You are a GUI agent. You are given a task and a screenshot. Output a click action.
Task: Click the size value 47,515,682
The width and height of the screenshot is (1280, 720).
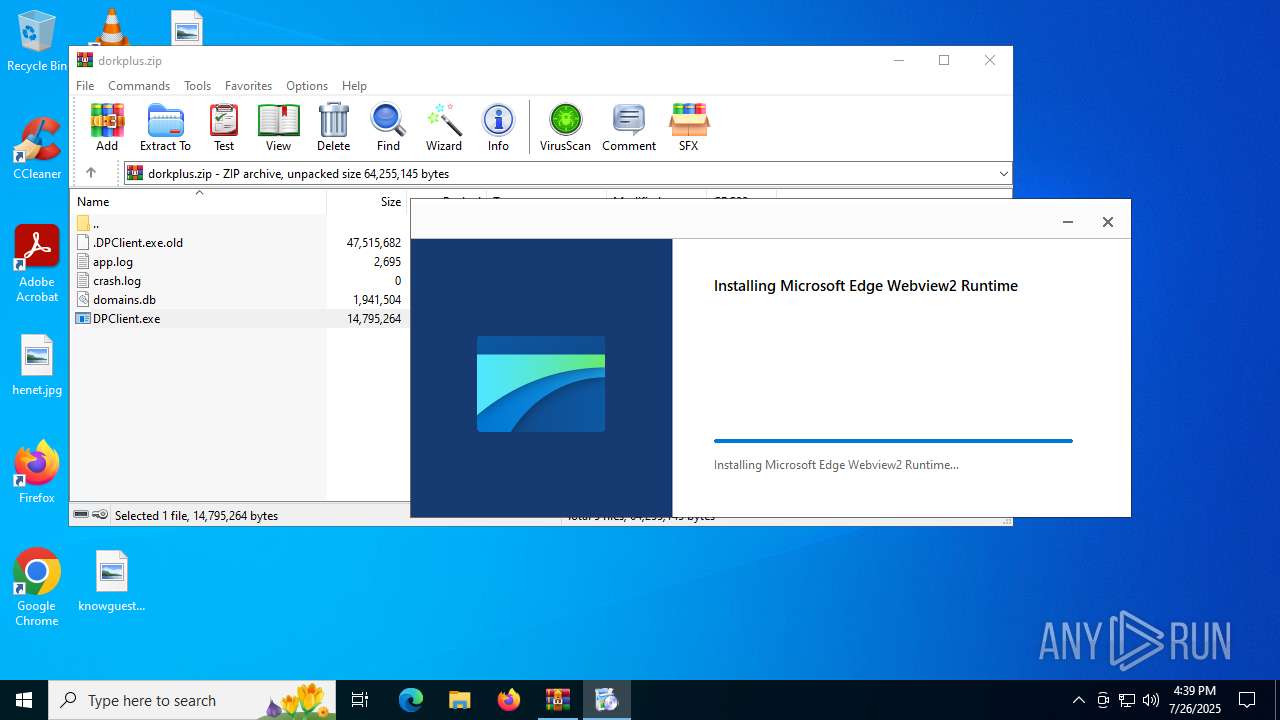[x=373, y=242]
